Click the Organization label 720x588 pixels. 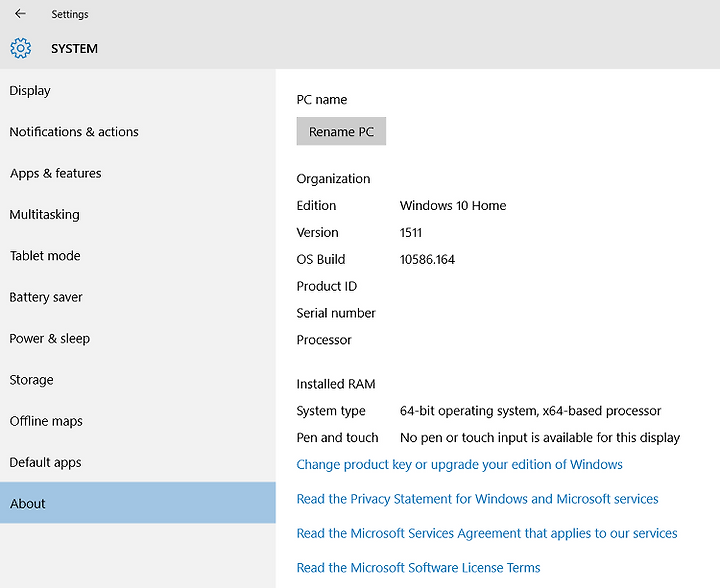333,179
